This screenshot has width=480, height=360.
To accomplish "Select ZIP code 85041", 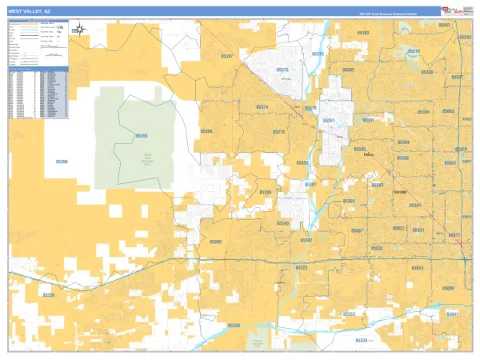I will 453,314.
